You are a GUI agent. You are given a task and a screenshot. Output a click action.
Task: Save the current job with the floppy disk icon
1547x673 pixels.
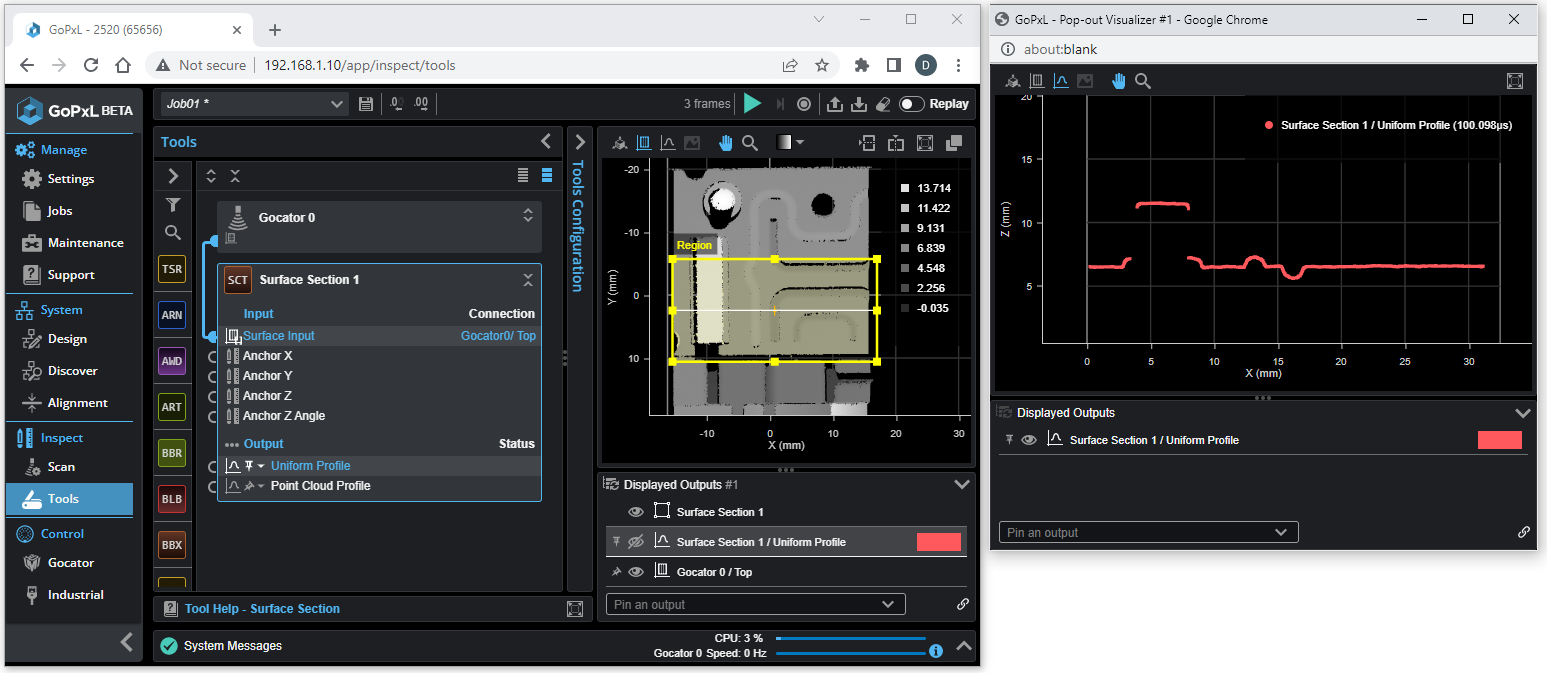pos(366,104)
